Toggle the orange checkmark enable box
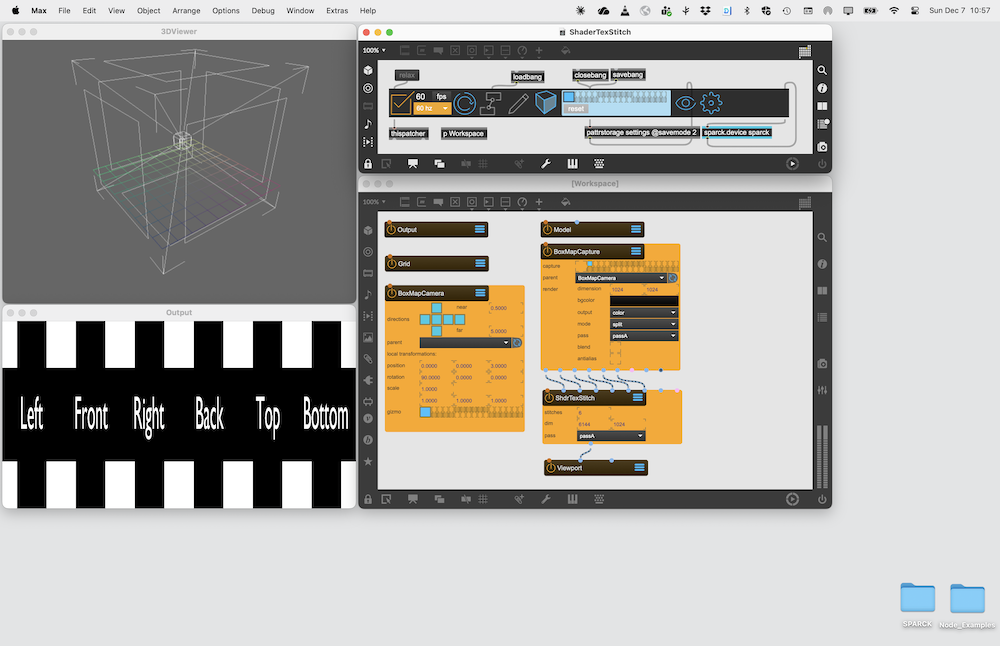1000x646 pixels. (401, 103)
